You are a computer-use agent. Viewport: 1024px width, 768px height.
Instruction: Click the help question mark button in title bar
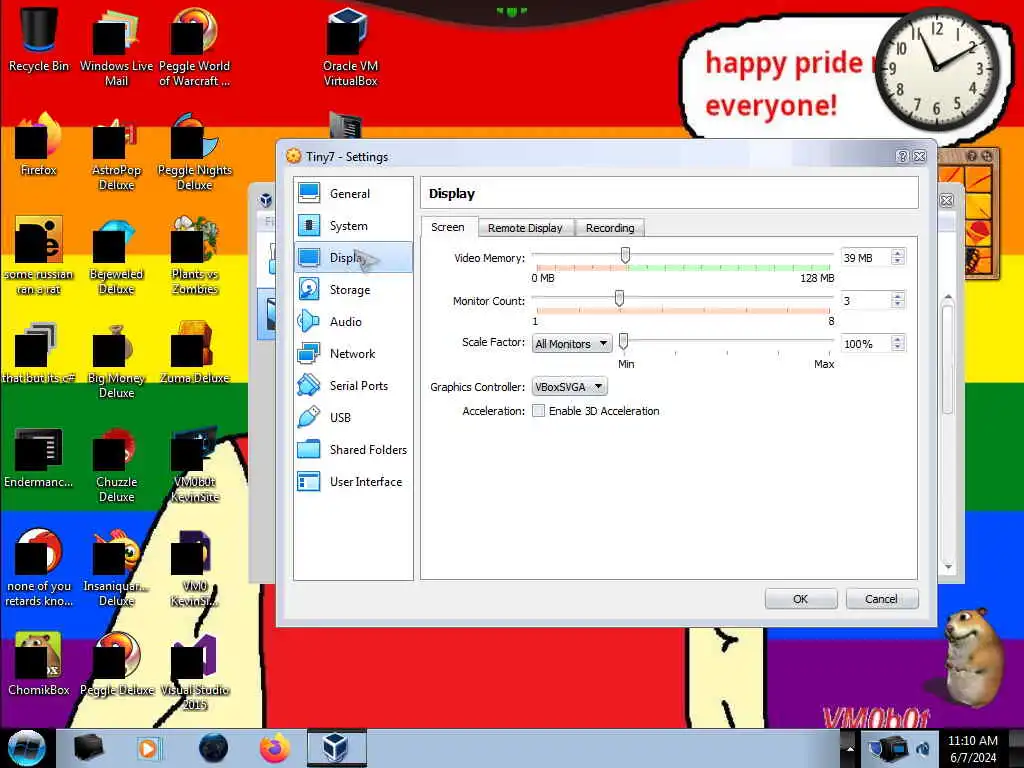tap(903, 156)
